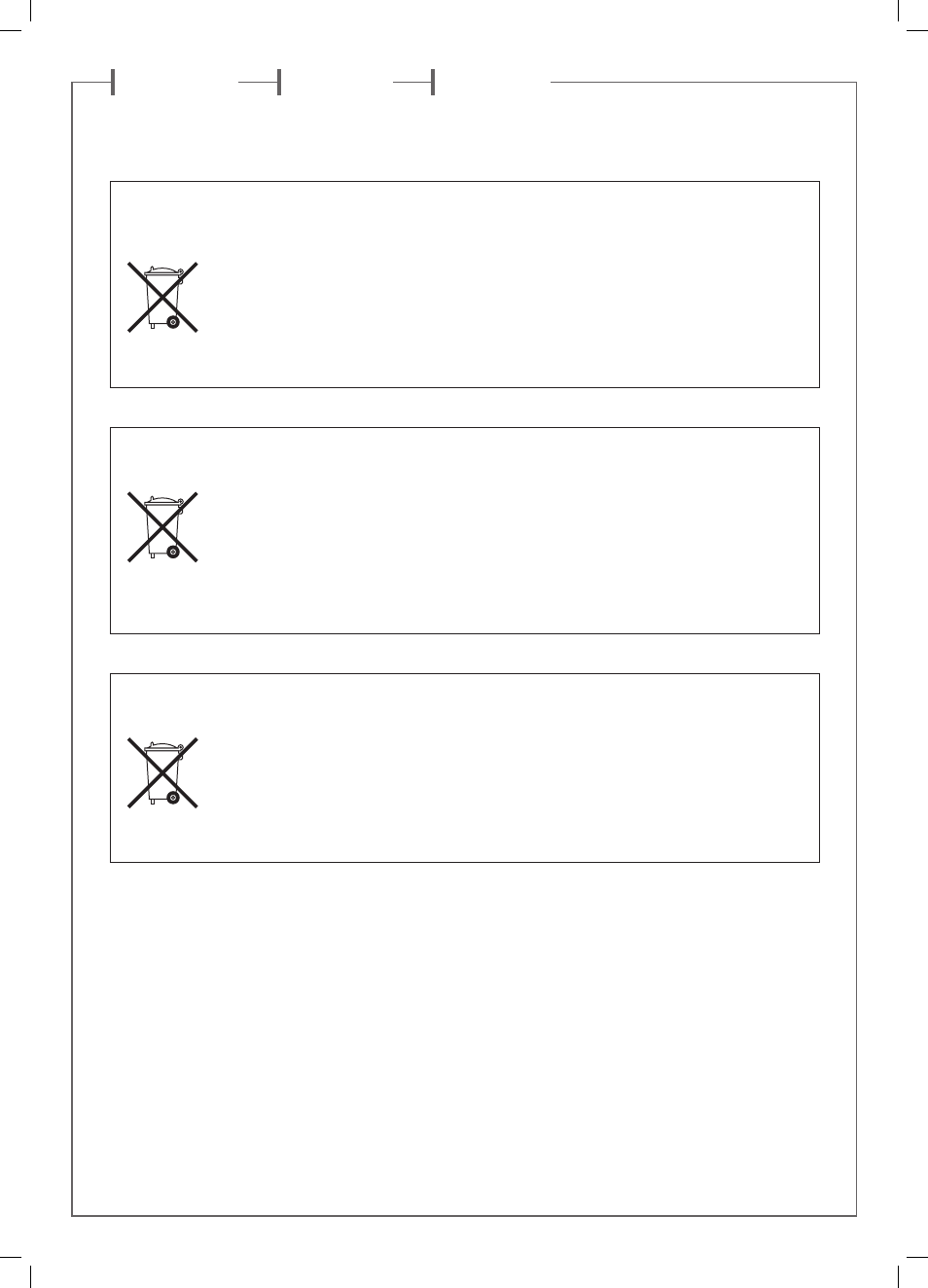This screenshot has height=1288, width=928.
Task: Click the crossed-out bin icon in the third box
Action: pyautogui.click(x=162, y=773)
